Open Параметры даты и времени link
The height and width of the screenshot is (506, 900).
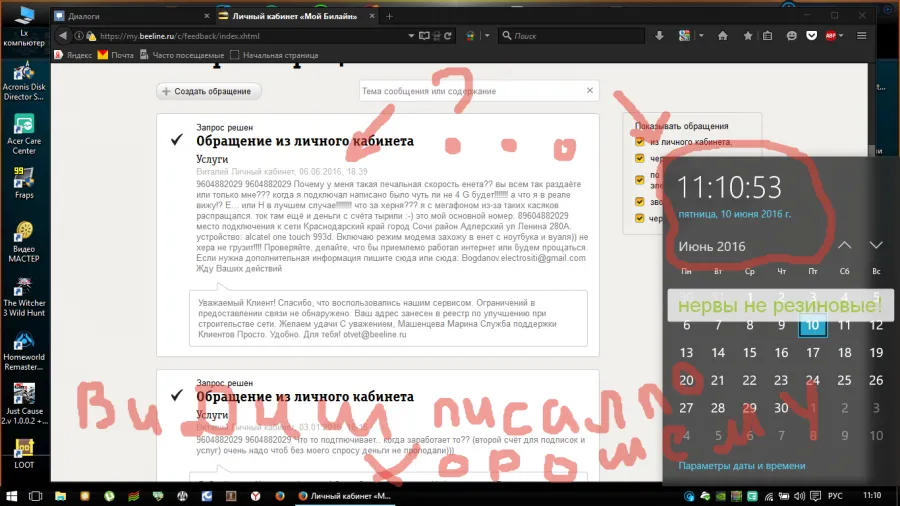click(x=742, y=466)
